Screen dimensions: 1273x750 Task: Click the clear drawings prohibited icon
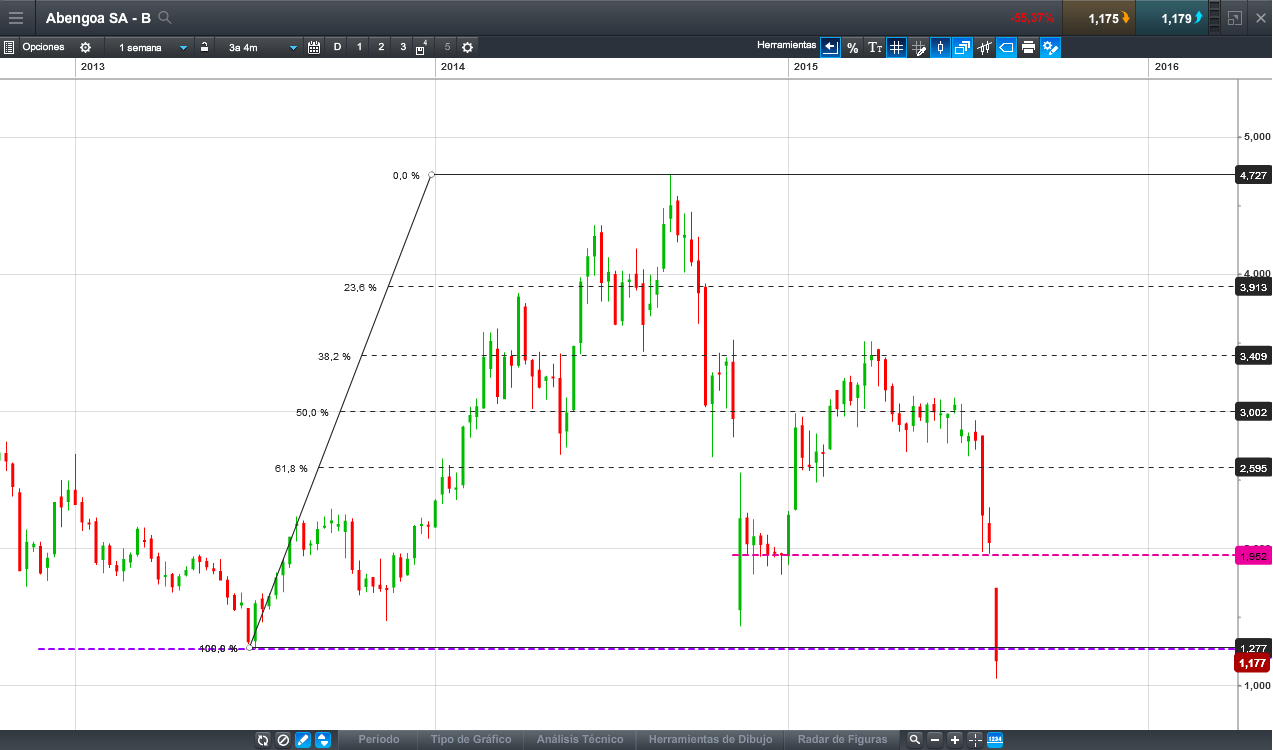[x=283, y=740]
